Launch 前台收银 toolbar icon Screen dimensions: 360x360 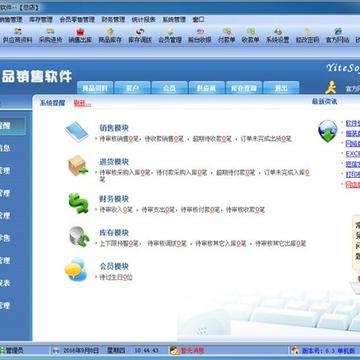pyautogui.click(x=200, y=36)
